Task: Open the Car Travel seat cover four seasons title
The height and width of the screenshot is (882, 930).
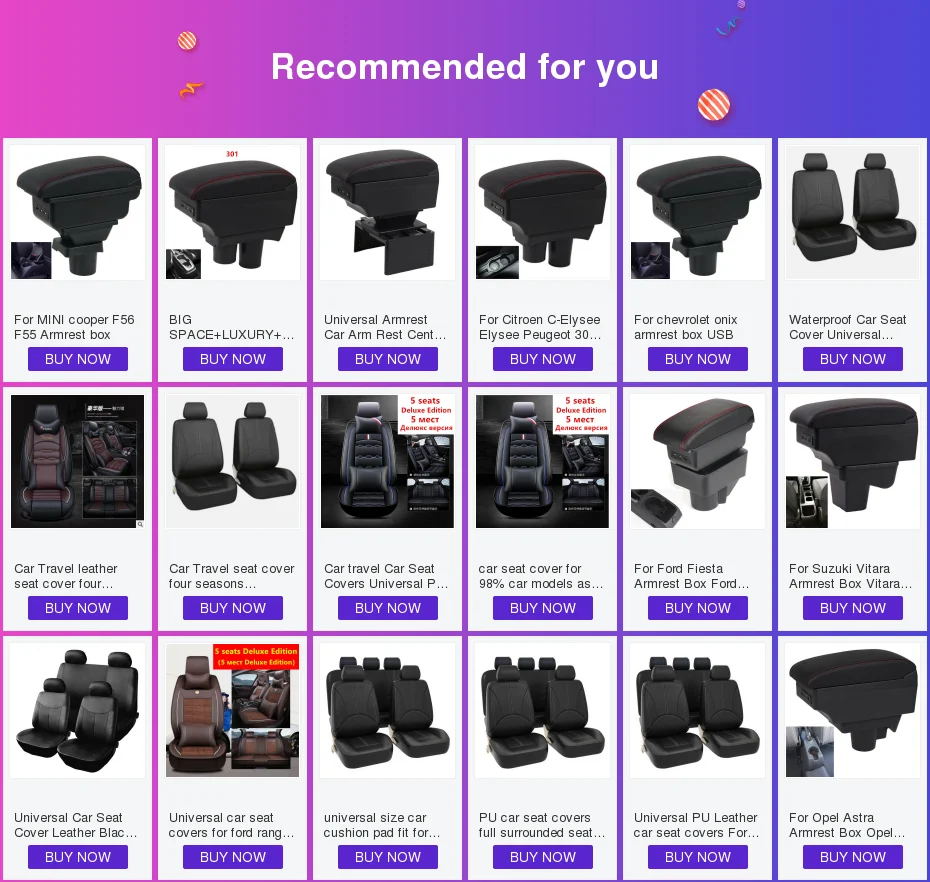Action: (231, 576)
